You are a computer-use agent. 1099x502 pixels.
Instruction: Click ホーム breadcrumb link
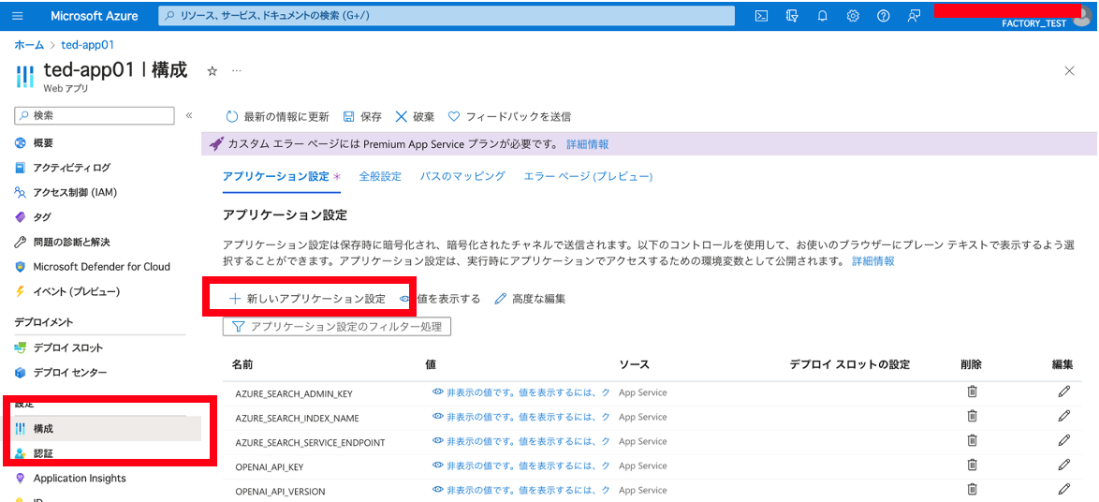(29, 45)
